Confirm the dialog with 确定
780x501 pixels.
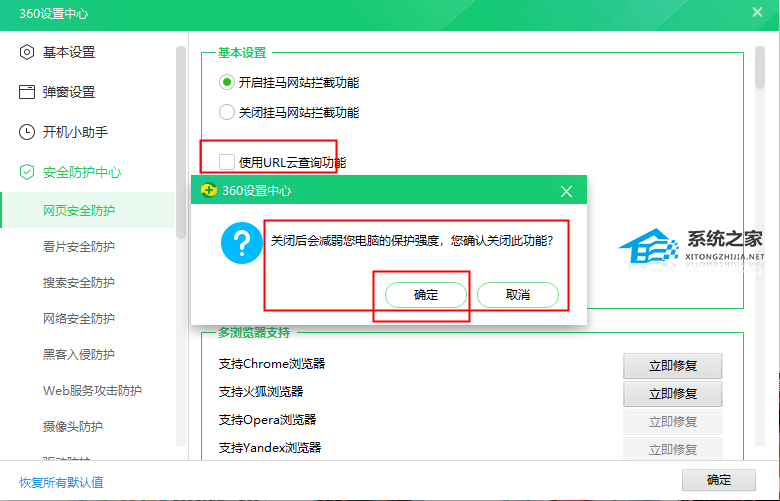point(426,295)
